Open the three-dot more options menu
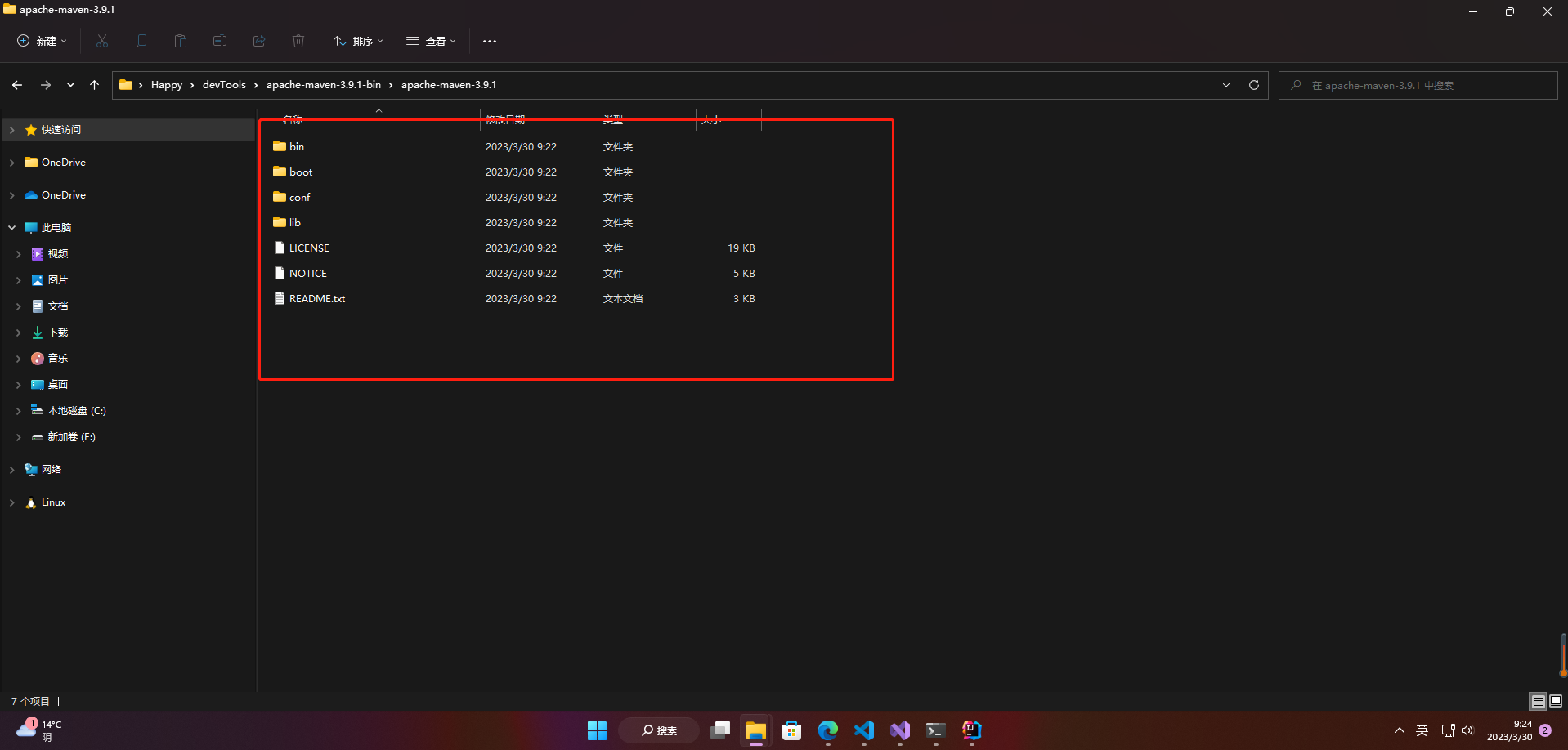The width and height of the screenshot is (1568, 750). 490,41
